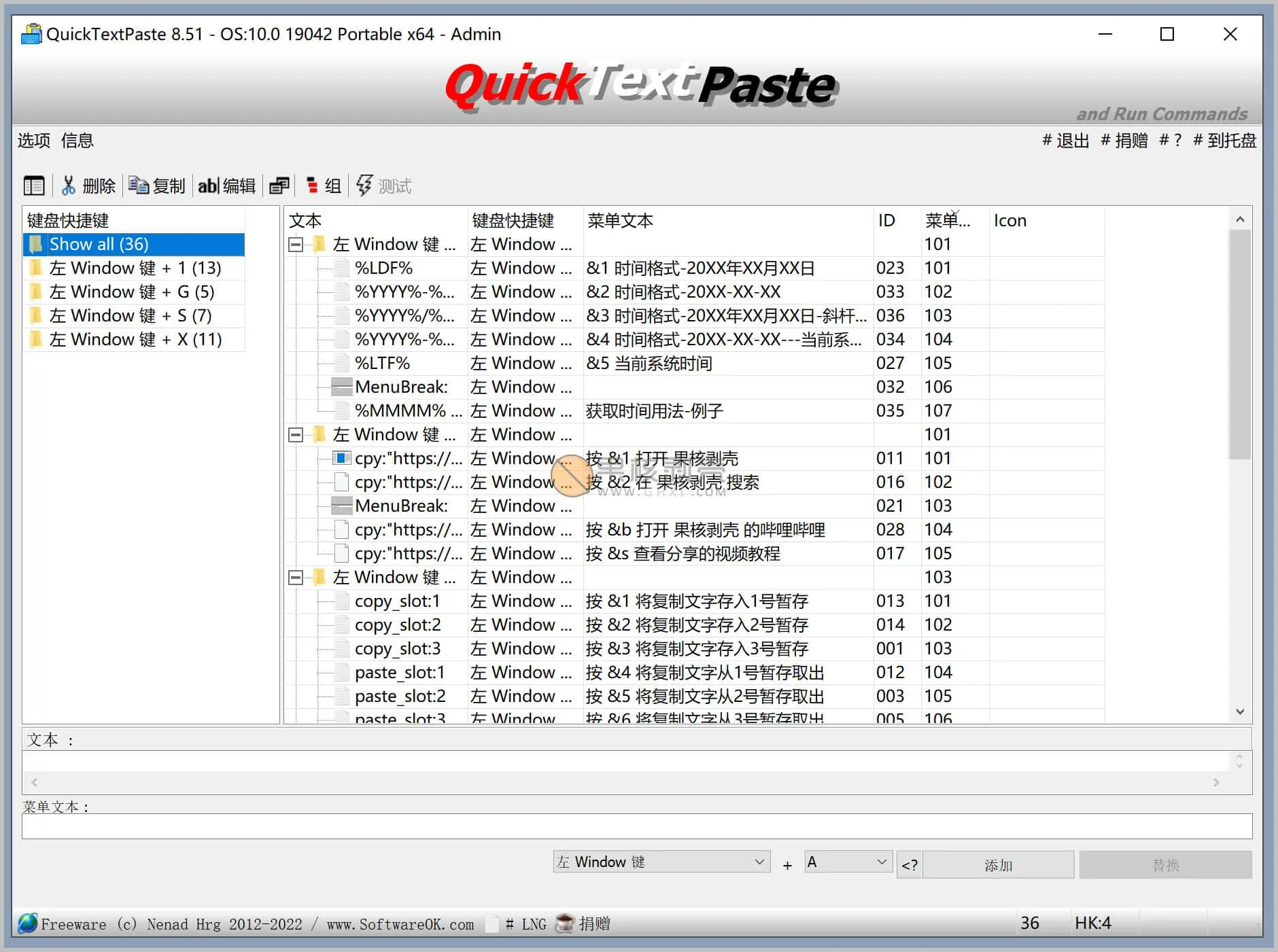Click the overlapping-windows icon on the toolbar
Viewport: 1278px width, 952px height.
279,185
